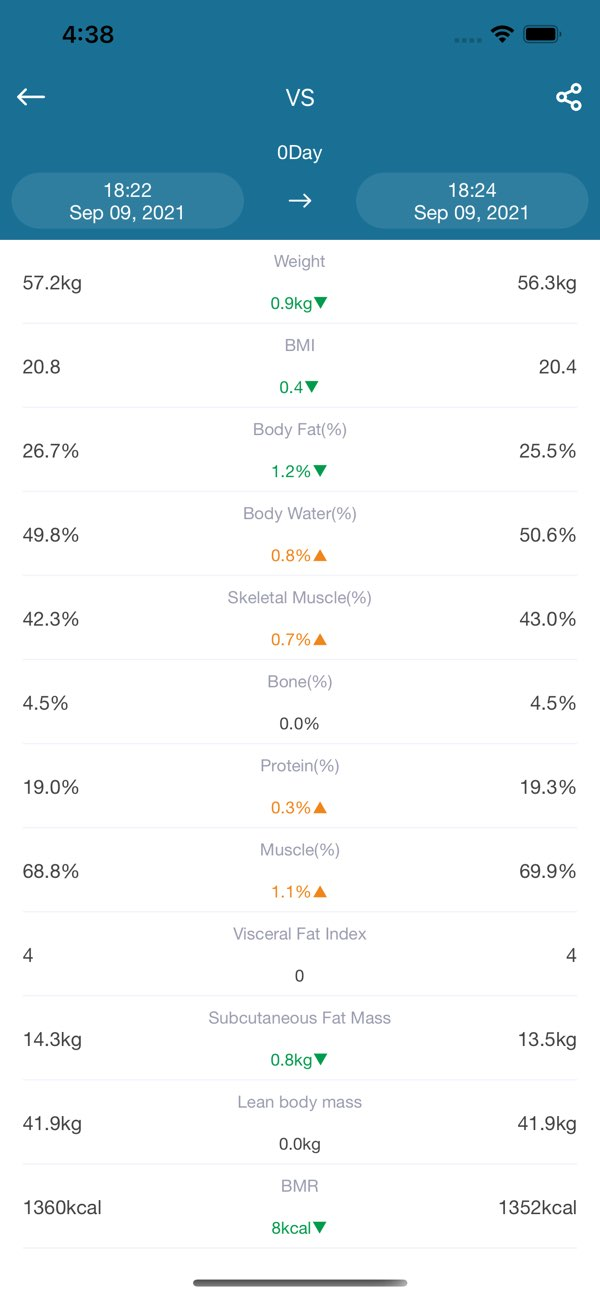Tap the down triangle beside 8kcal
Image resolution: width=600 pixels, height=1298 pixels.
pos(320,1227)
